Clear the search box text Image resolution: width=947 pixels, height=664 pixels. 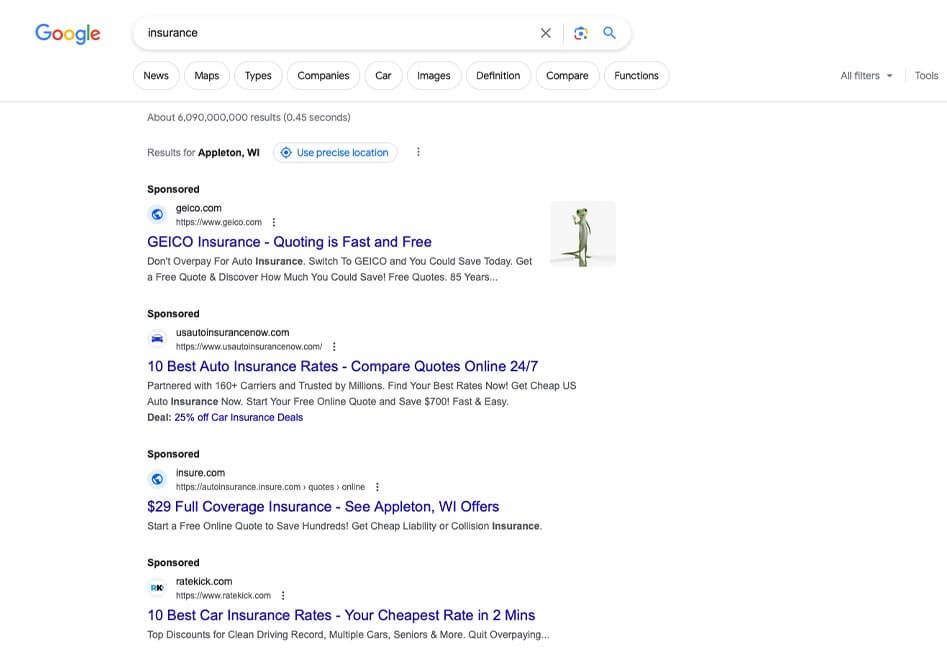546,33
